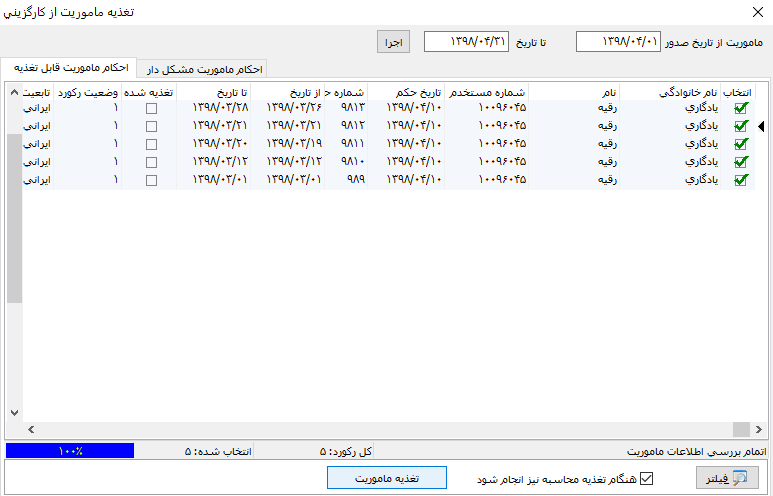Select احکام ماموریت قابل تغذیه tab
The width and height of the screenshot is (773, 496).
[x=70, y=68]
